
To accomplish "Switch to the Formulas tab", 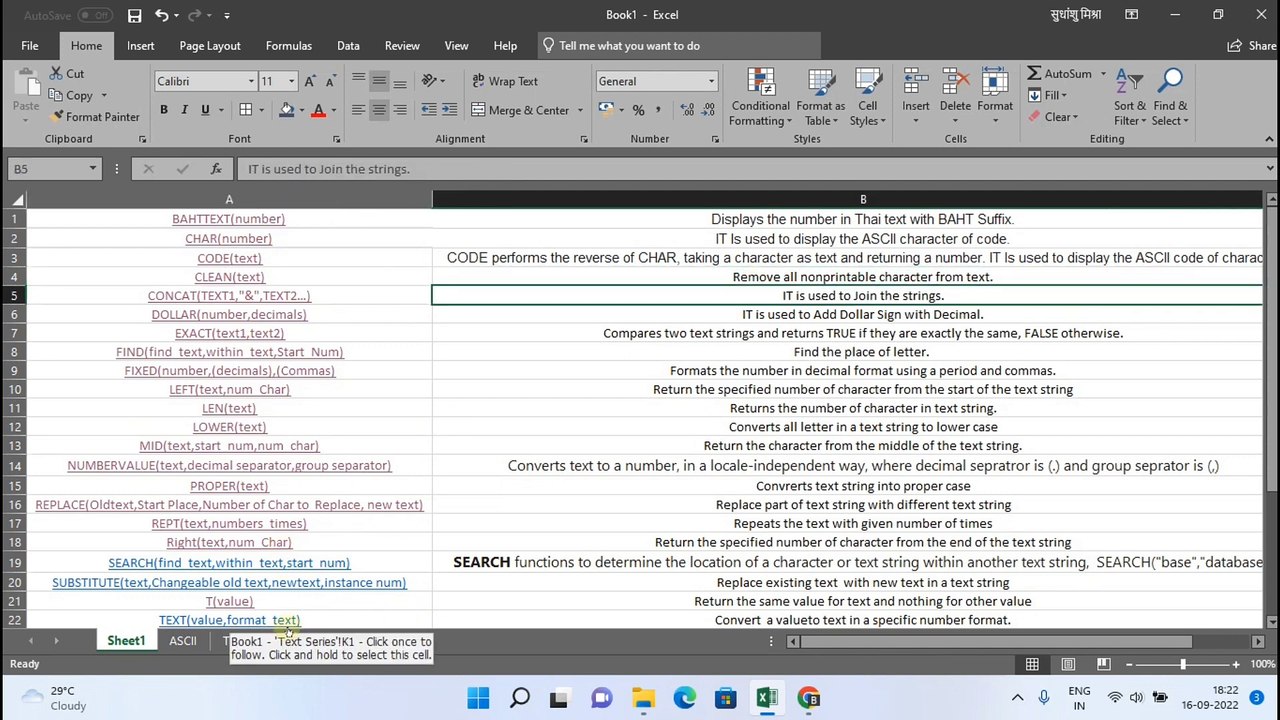I will (288, 46).
